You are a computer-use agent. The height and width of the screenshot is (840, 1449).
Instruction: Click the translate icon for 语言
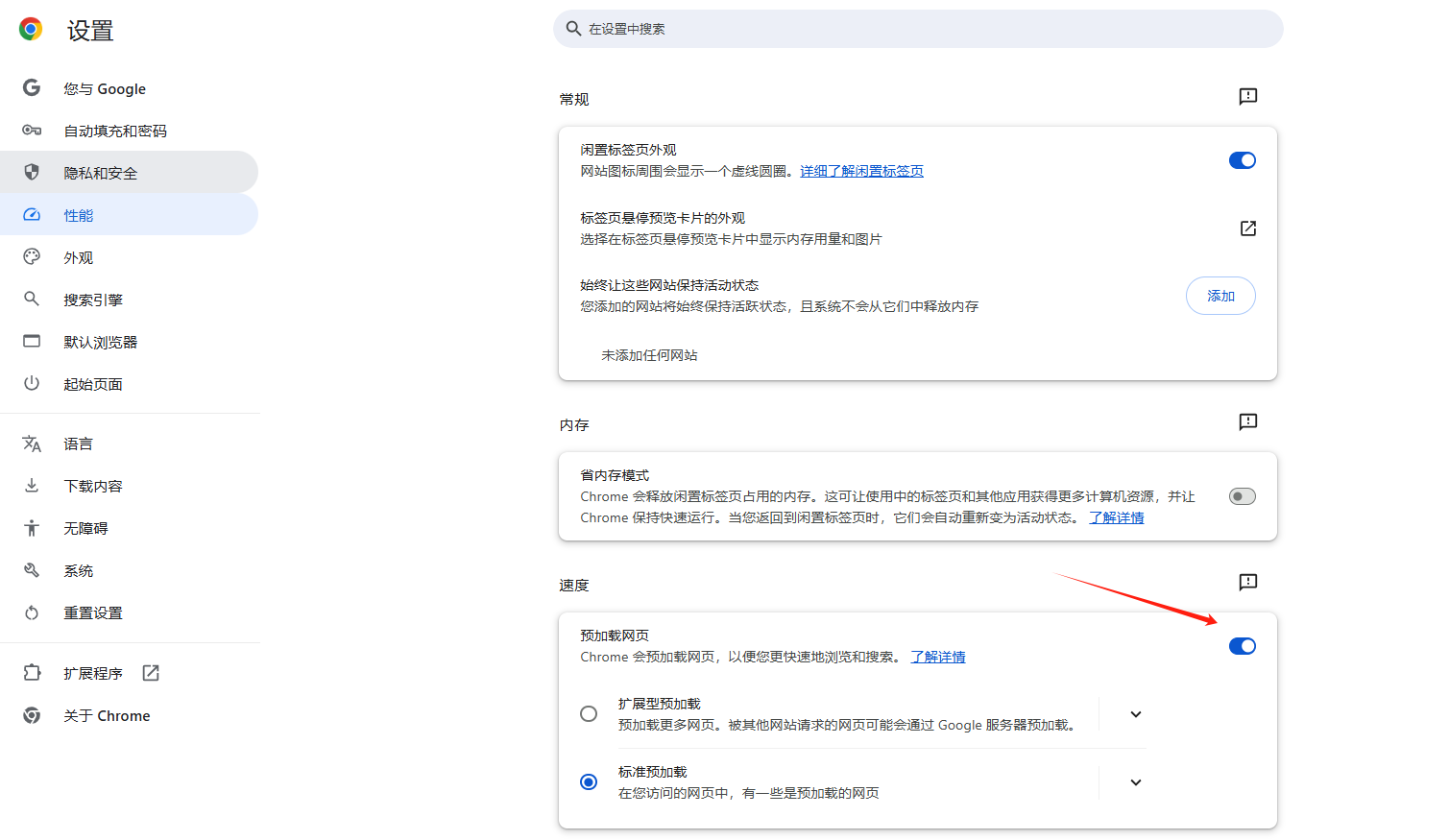click(32, 444)
